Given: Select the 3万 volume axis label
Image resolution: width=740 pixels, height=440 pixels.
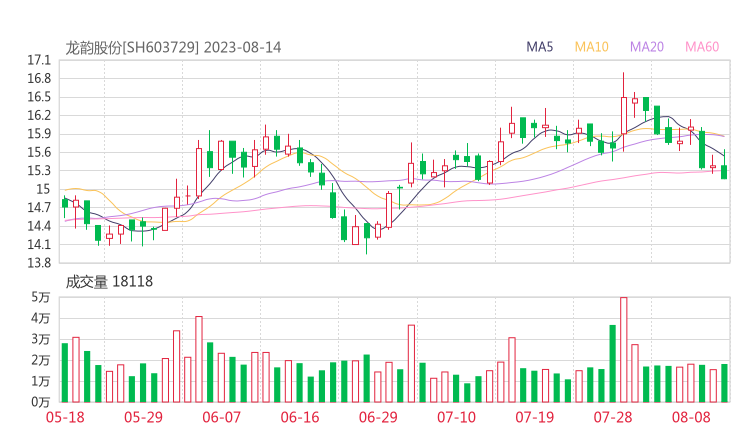Looking at the screenshot, I should click(x=41, y=339).
